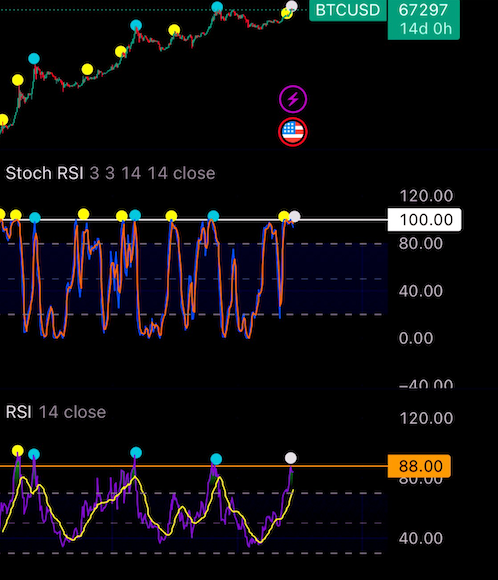Select the white 100.00 horizontal line label
The width and height of the screenshot is (498, 580).
click(424, 220)
